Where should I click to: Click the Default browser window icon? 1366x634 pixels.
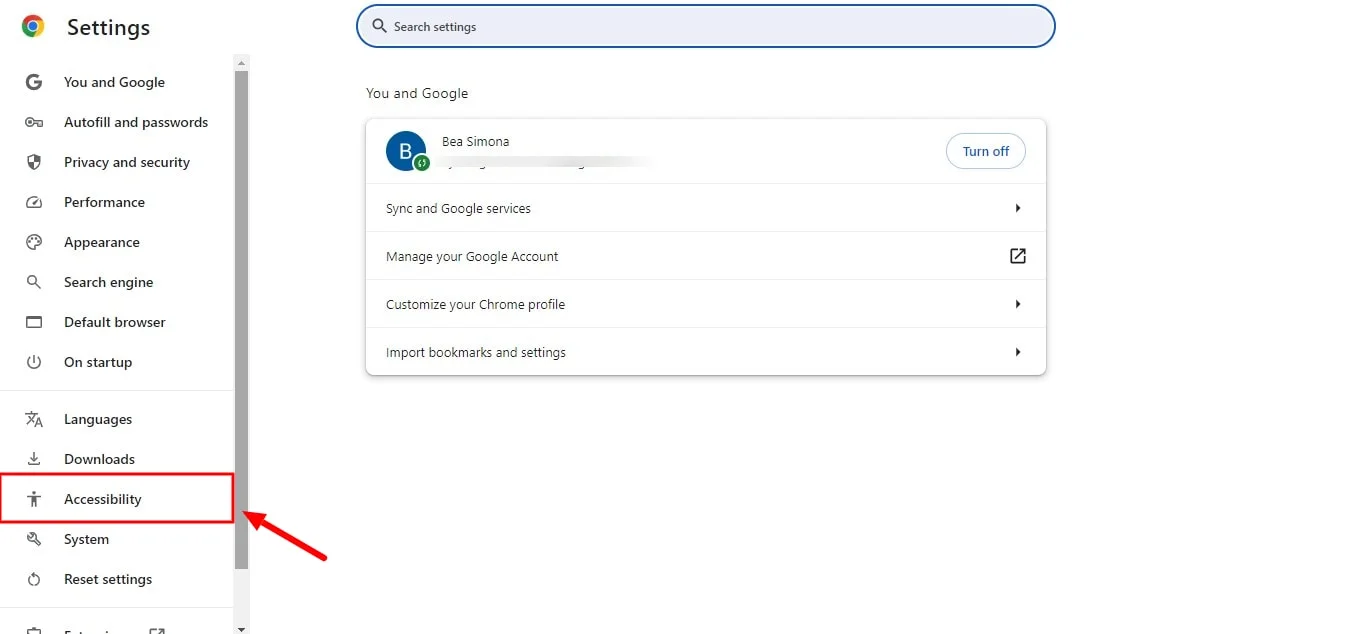click(x=34, y=322)
